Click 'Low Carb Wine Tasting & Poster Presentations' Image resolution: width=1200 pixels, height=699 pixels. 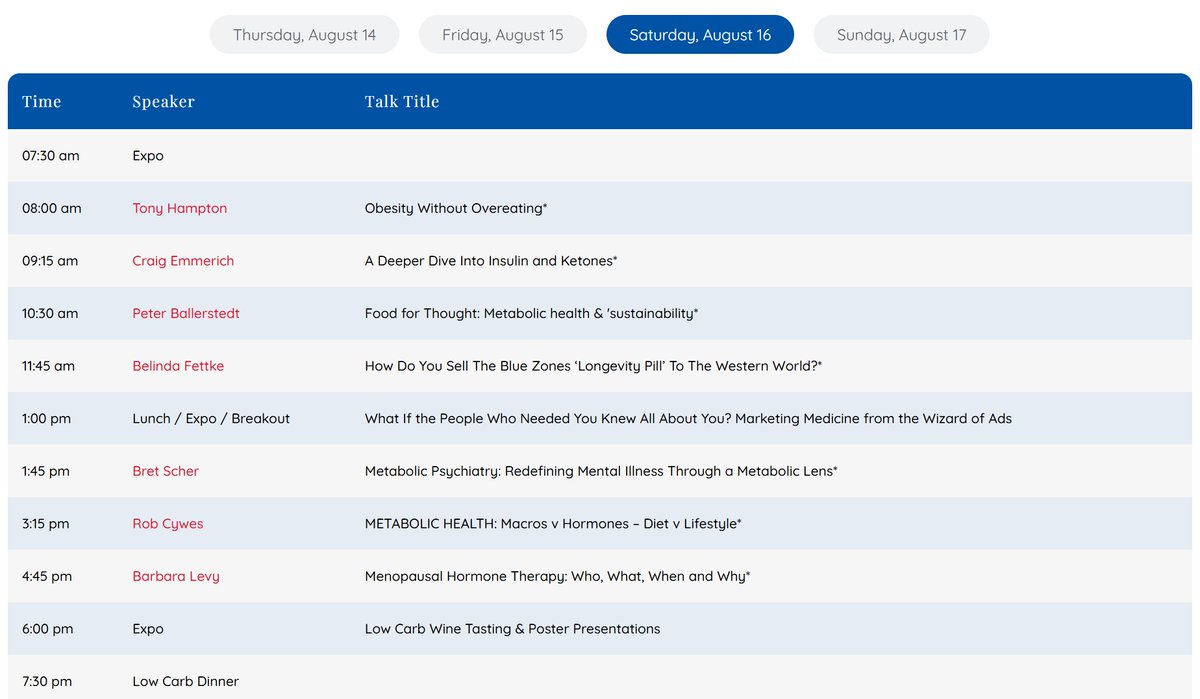pyautogui.click(x=512, y=629)
